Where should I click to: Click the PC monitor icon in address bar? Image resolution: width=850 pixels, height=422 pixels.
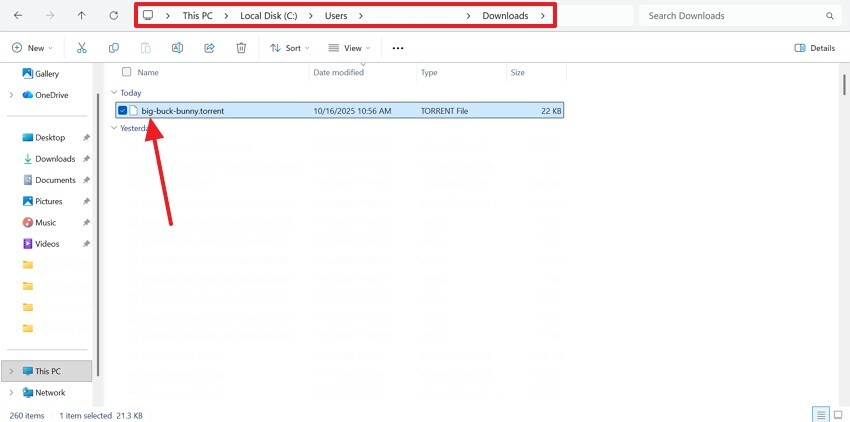tap(147, 15)
